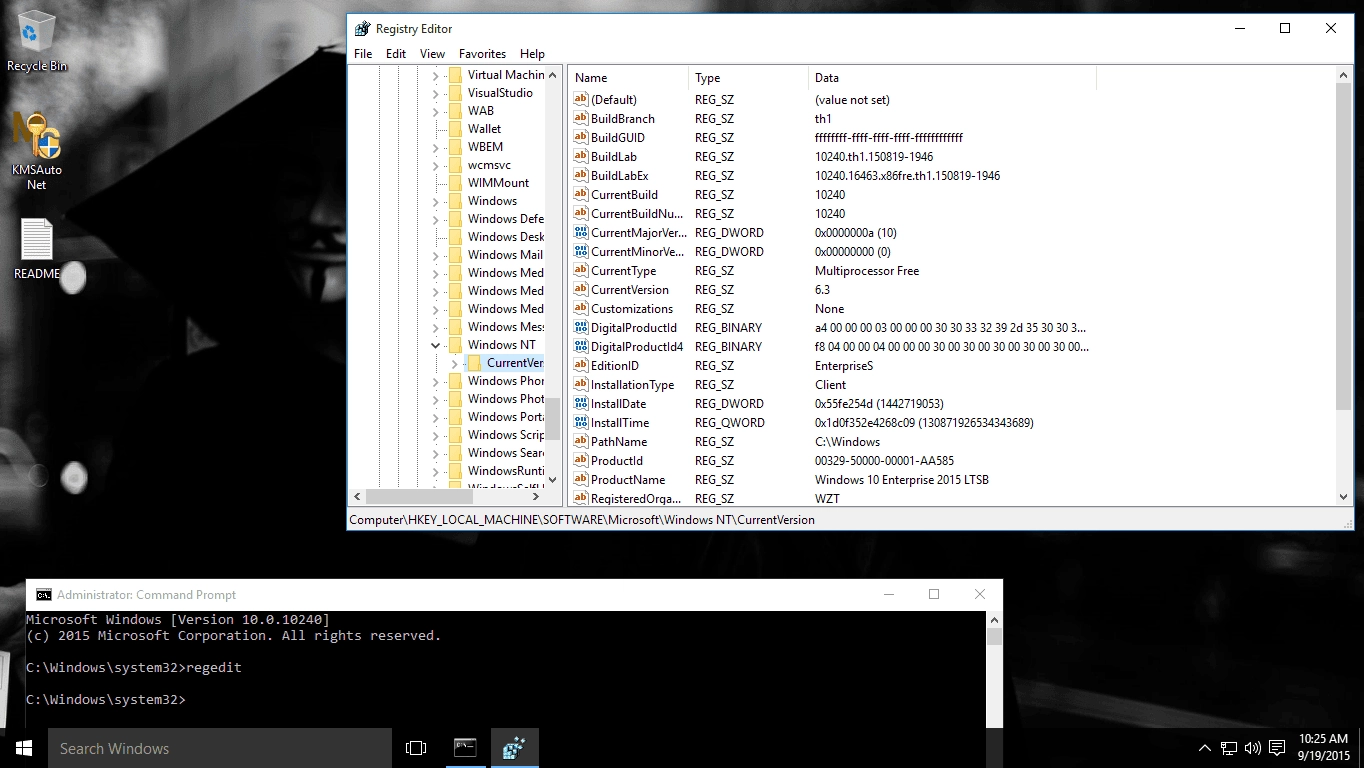Expand the Virtual Machine key node

tap(436, 75)
